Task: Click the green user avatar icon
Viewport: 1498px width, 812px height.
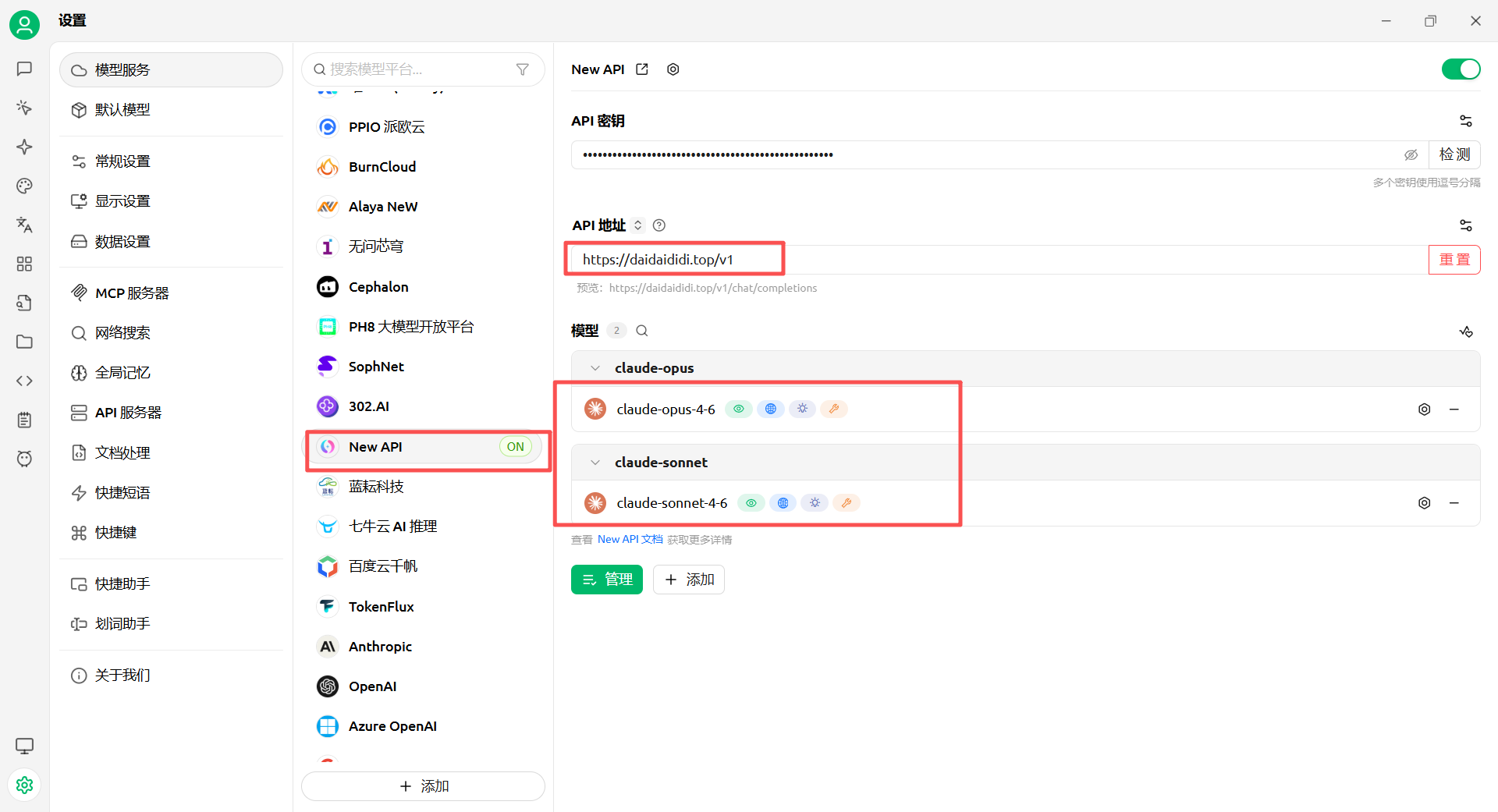Action: tap(24, 25)
